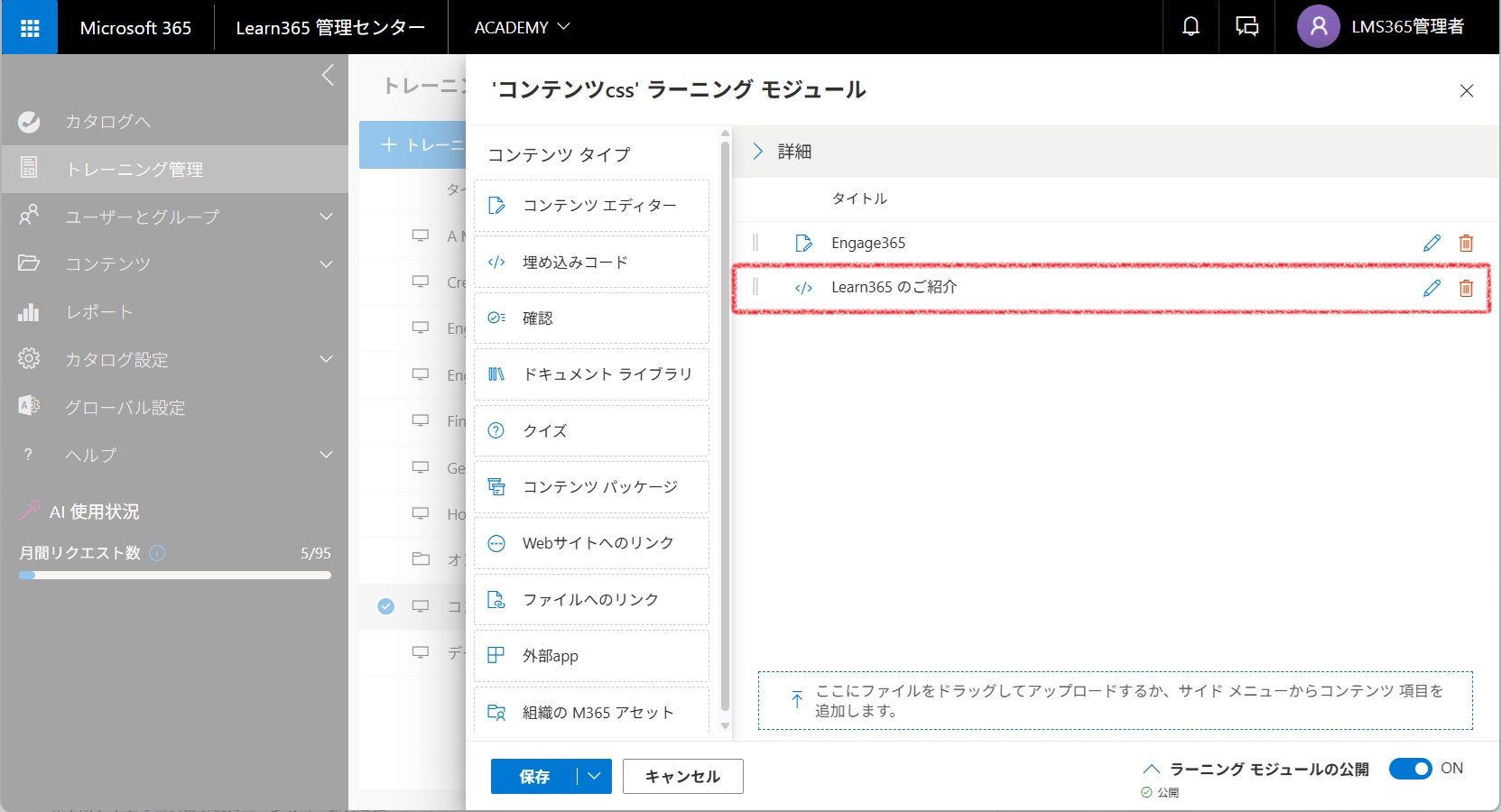This screenshot has height=812, width=1501.
Task: Add an 外部app content item
Action: click(591, 656)
